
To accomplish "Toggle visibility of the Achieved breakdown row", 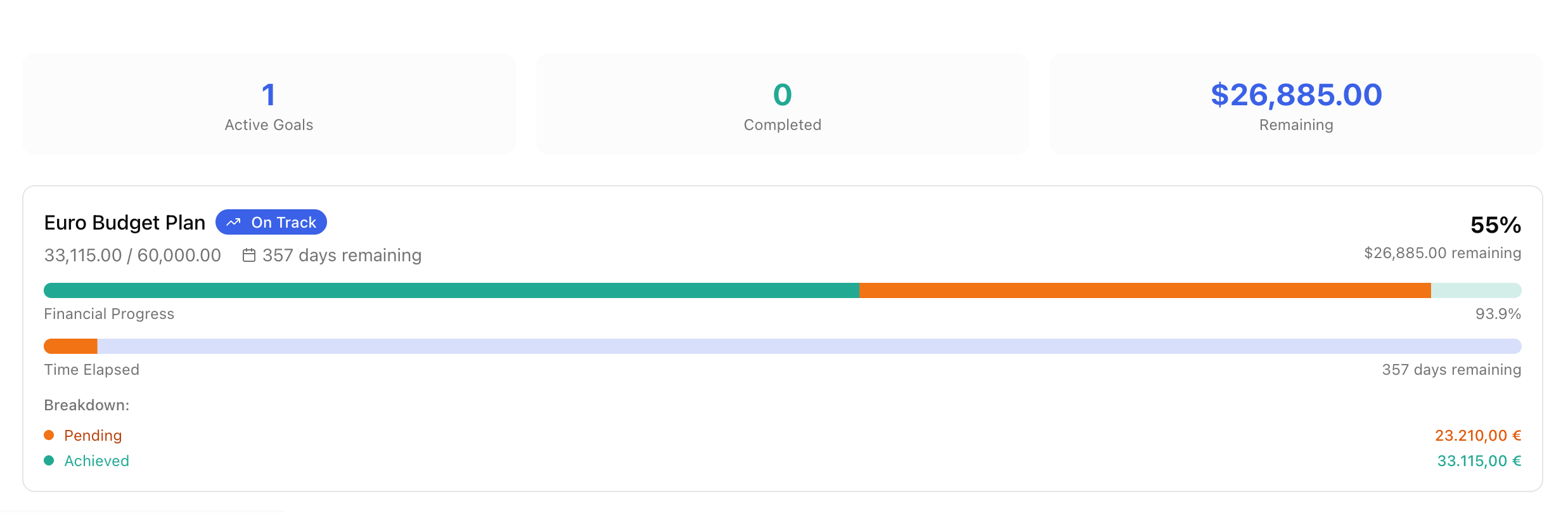I will (x=96, y=460).
